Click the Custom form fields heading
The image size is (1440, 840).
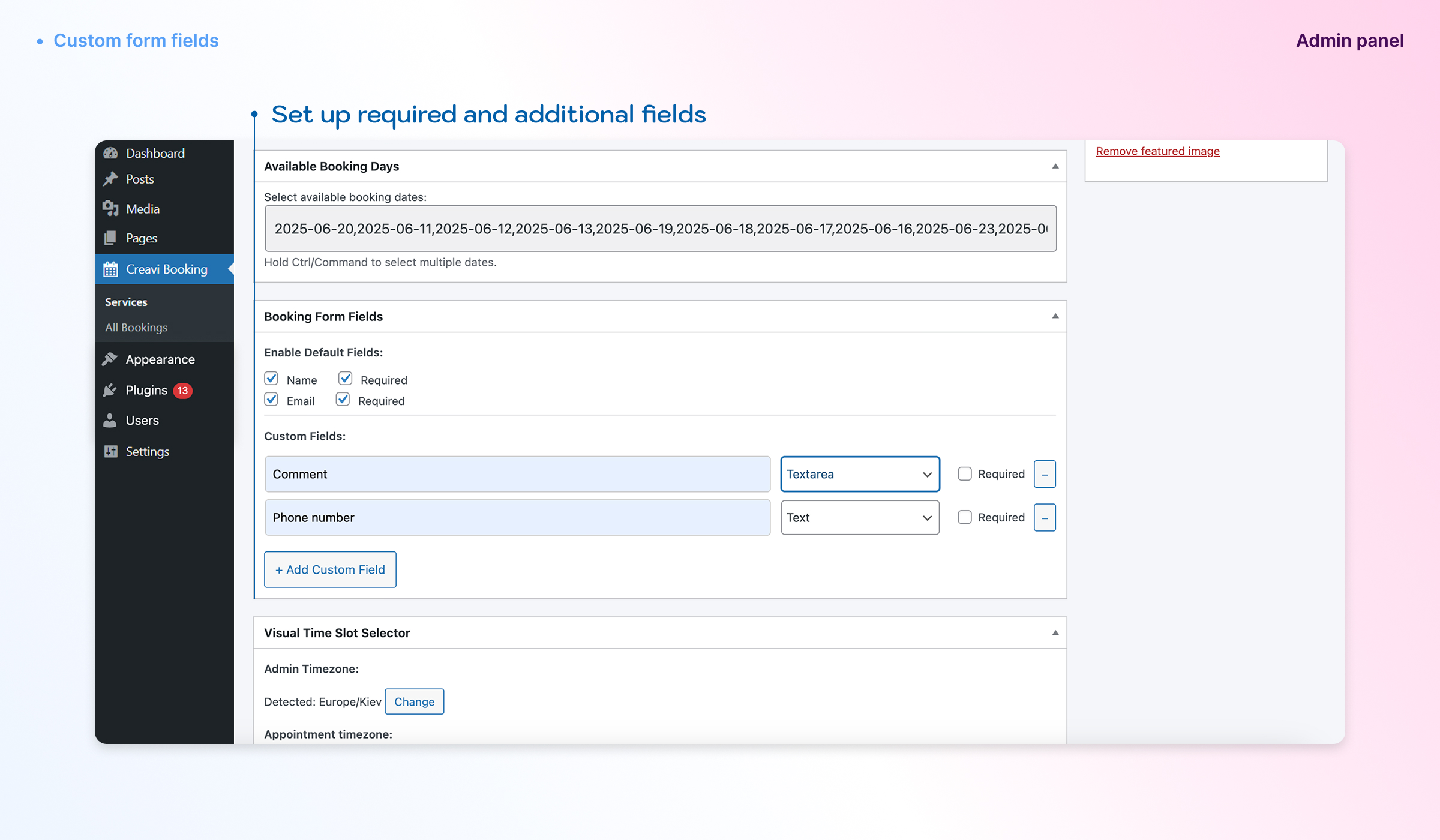tap(136, 40)
